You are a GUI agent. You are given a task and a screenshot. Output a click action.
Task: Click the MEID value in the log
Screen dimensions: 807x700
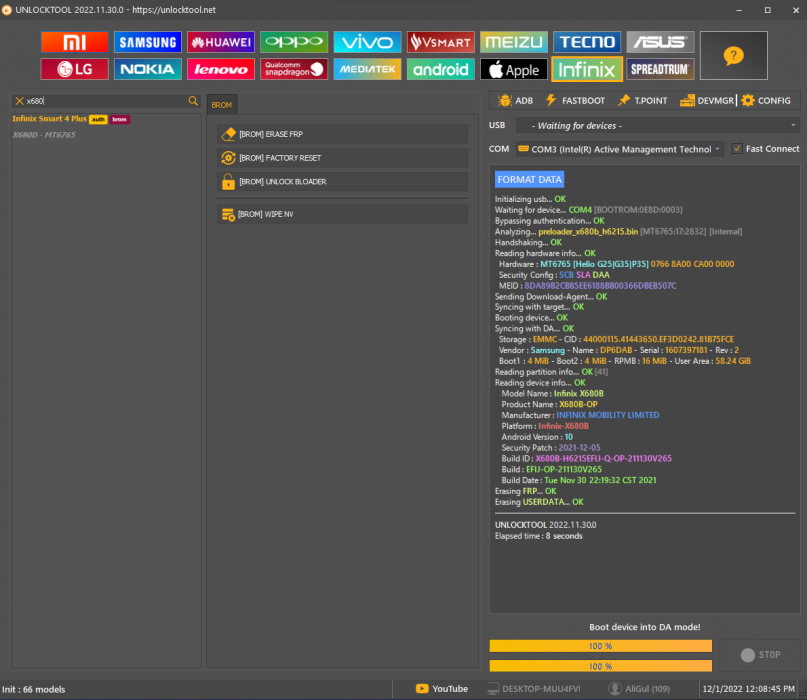coord(600,286)
